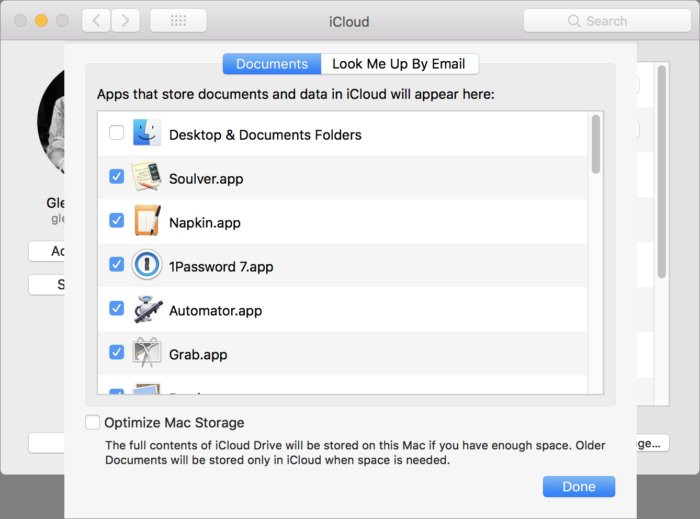Click the iCloud pane scrollbar behind the sheet
The height and width of the screenshot is (519, 700).
point(662,172)
